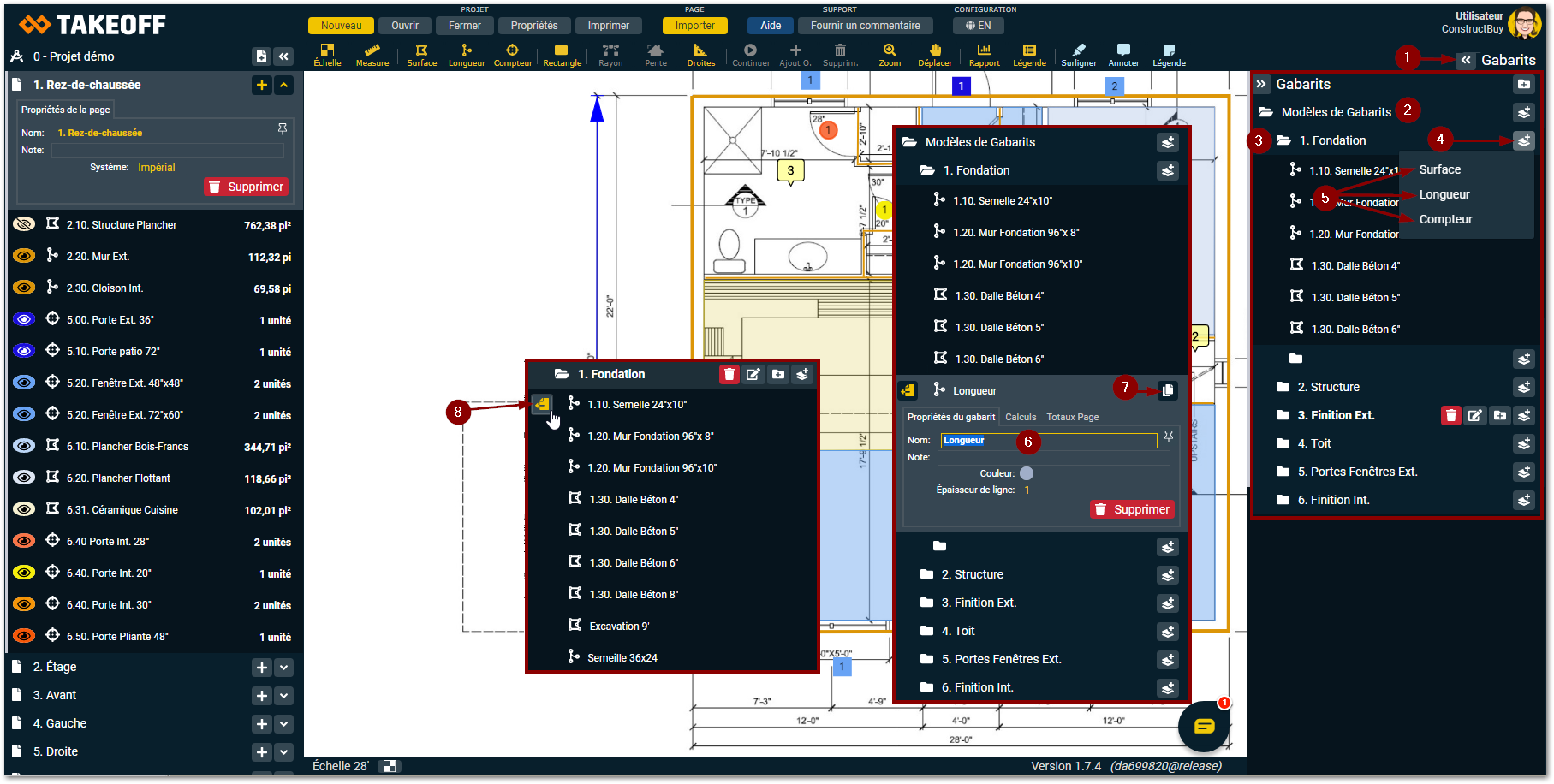Collapse the 1. Rez-de-chaussée page
This screenshot has height=784, width=1554.
pyautogui.click(x=284, y=85)
